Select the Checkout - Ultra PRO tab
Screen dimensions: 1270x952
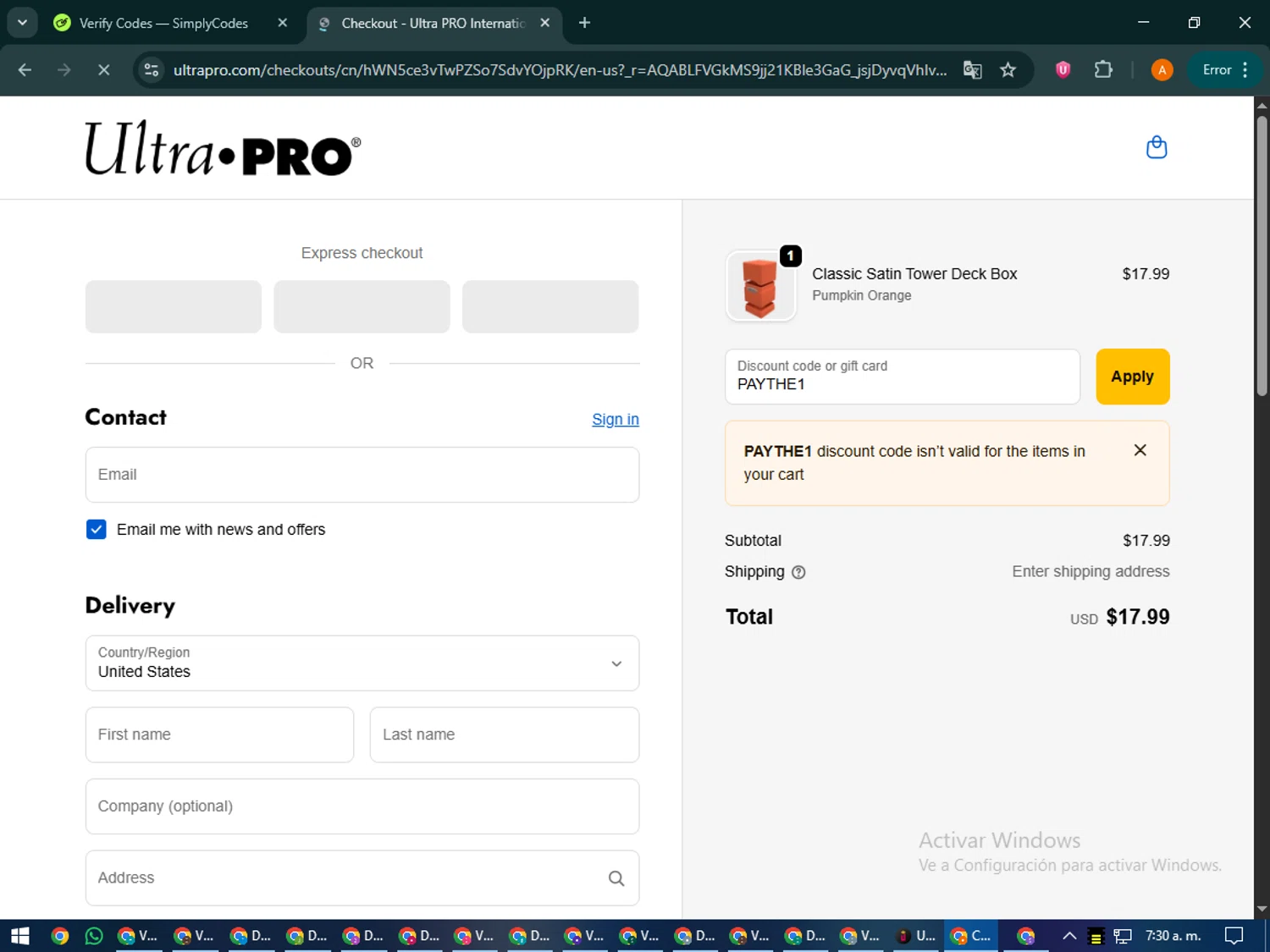point(432,23)
